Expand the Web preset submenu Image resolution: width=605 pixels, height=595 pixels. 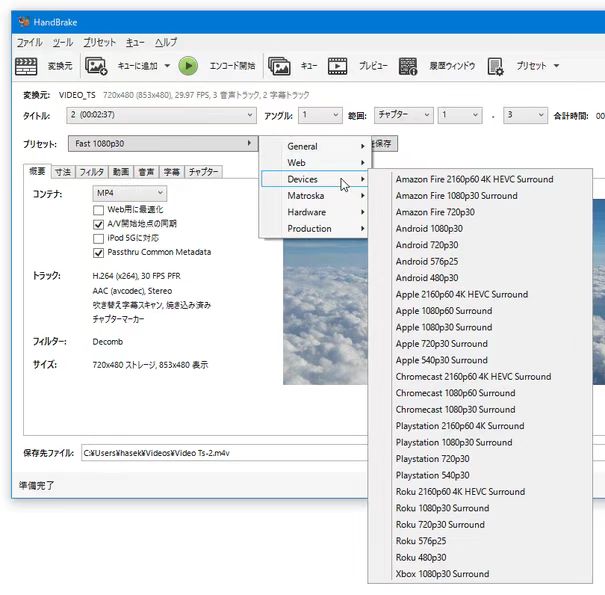(x=314, y=162)
